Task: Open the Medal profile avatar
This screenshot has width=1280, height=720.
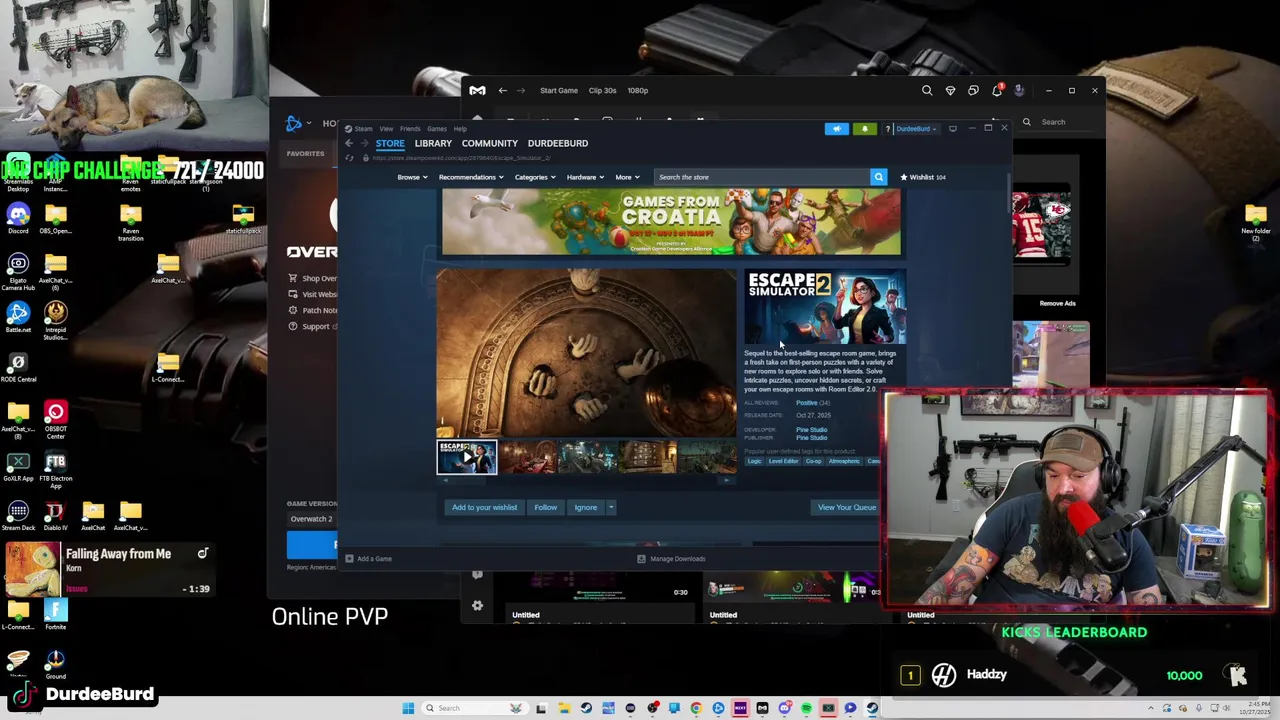Action: pyautogui.click(x=1019, y=90)
